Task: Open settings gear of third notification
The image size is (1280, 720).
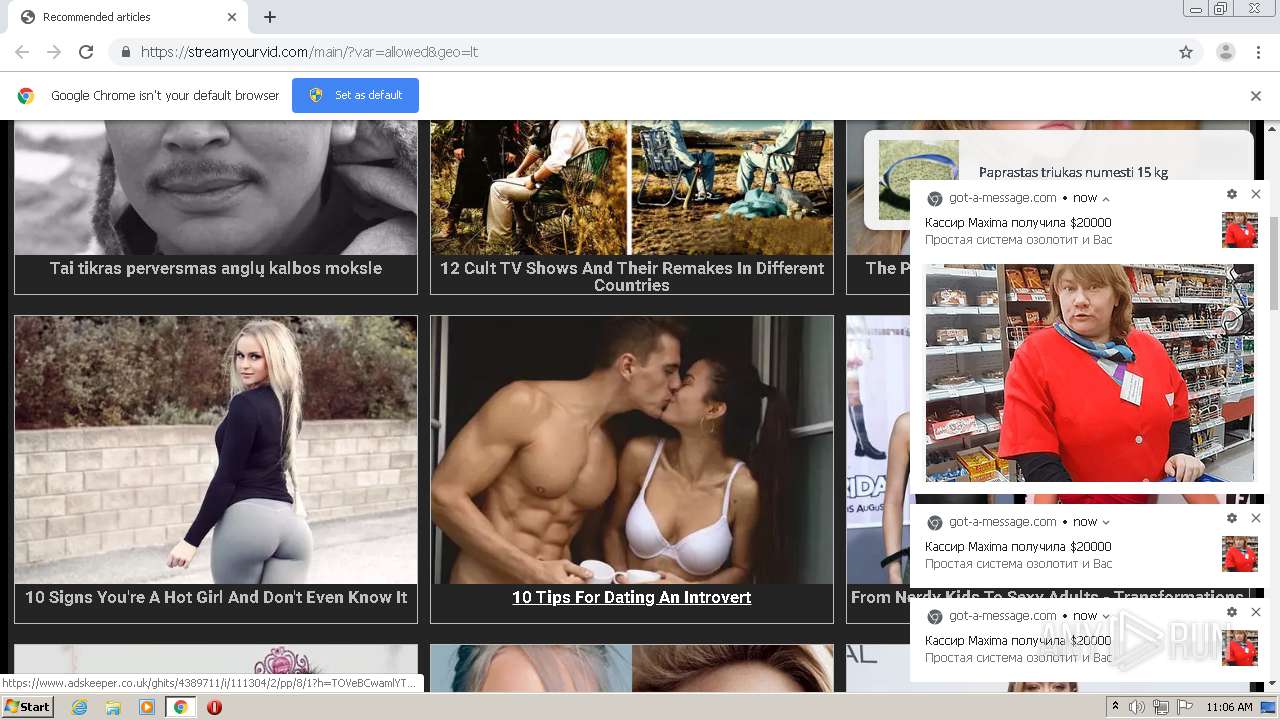Action: tap(1232, 612)
